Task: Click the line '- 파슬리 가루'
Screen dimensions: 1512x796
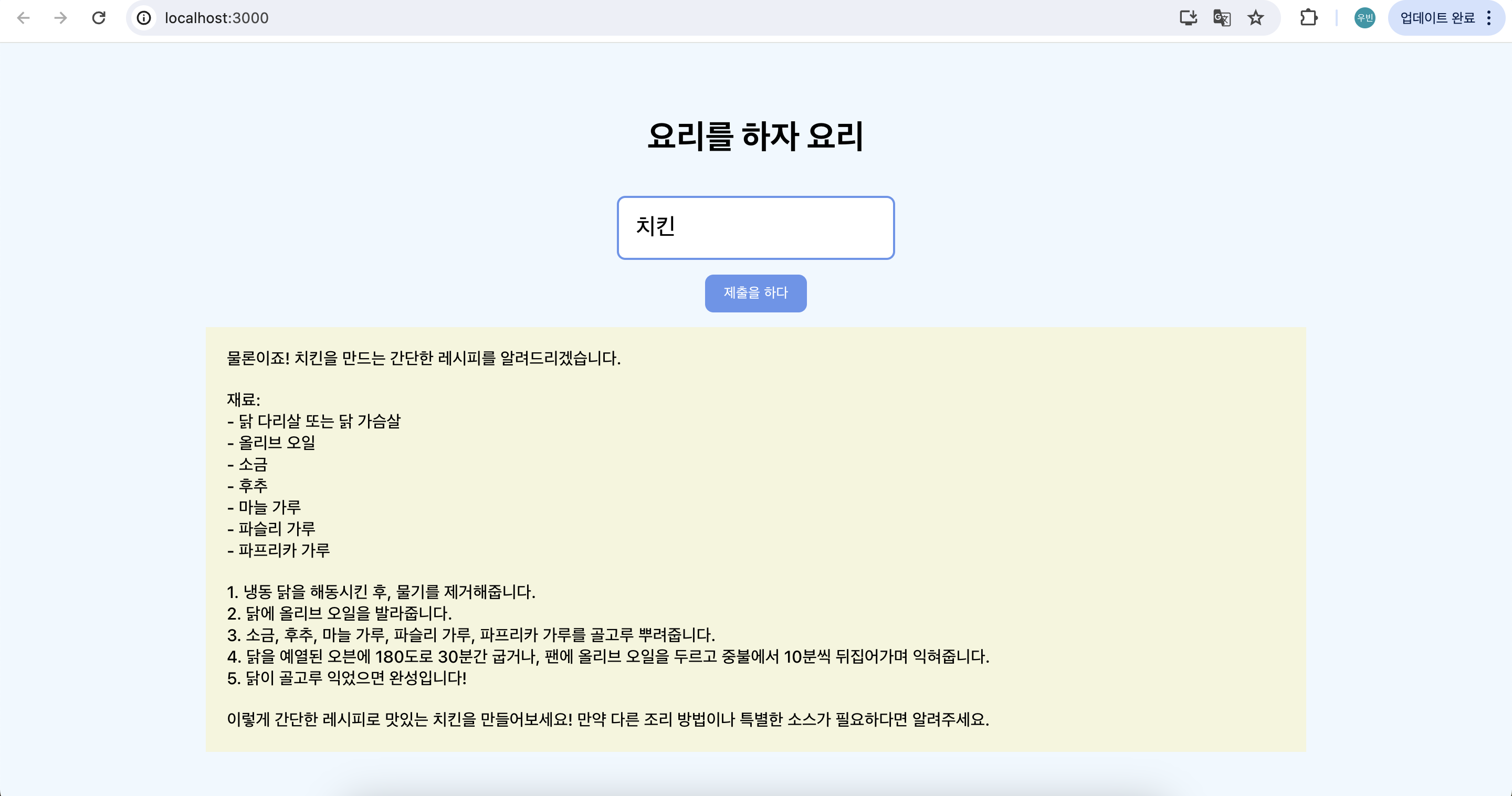Action: pyautogui.click(x=271, y=529)
